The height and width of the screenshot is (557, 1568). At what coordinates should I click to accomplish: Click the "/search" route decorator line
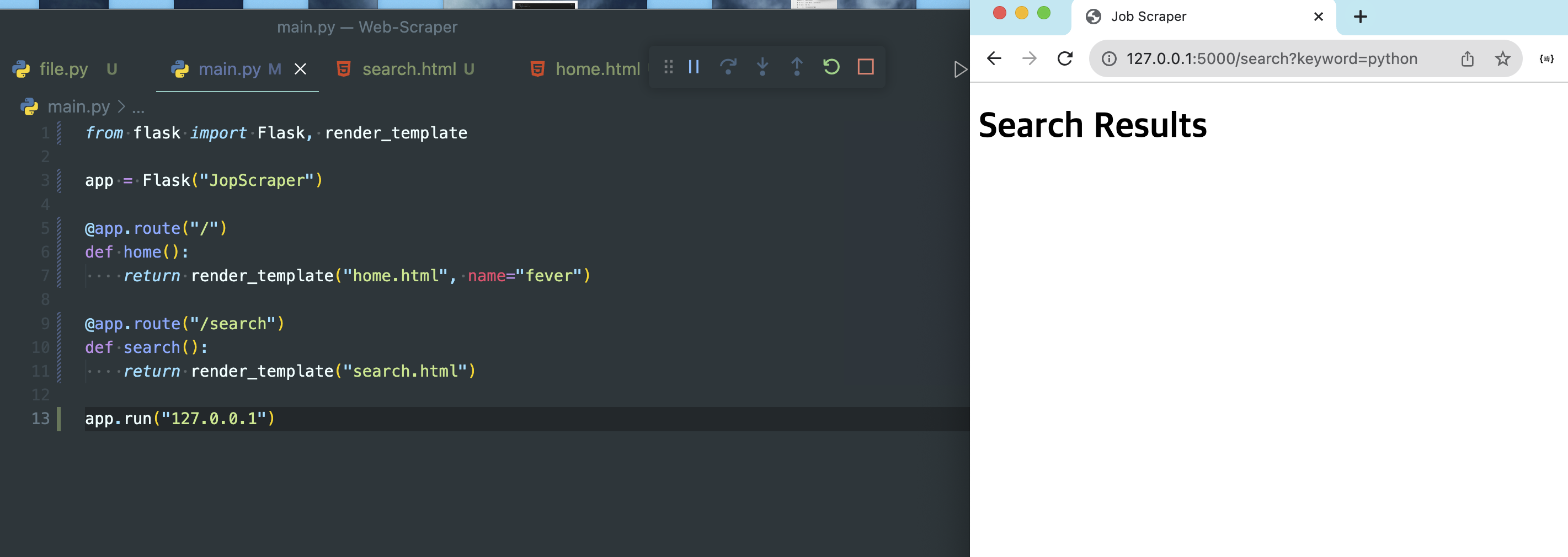[184, 323]
